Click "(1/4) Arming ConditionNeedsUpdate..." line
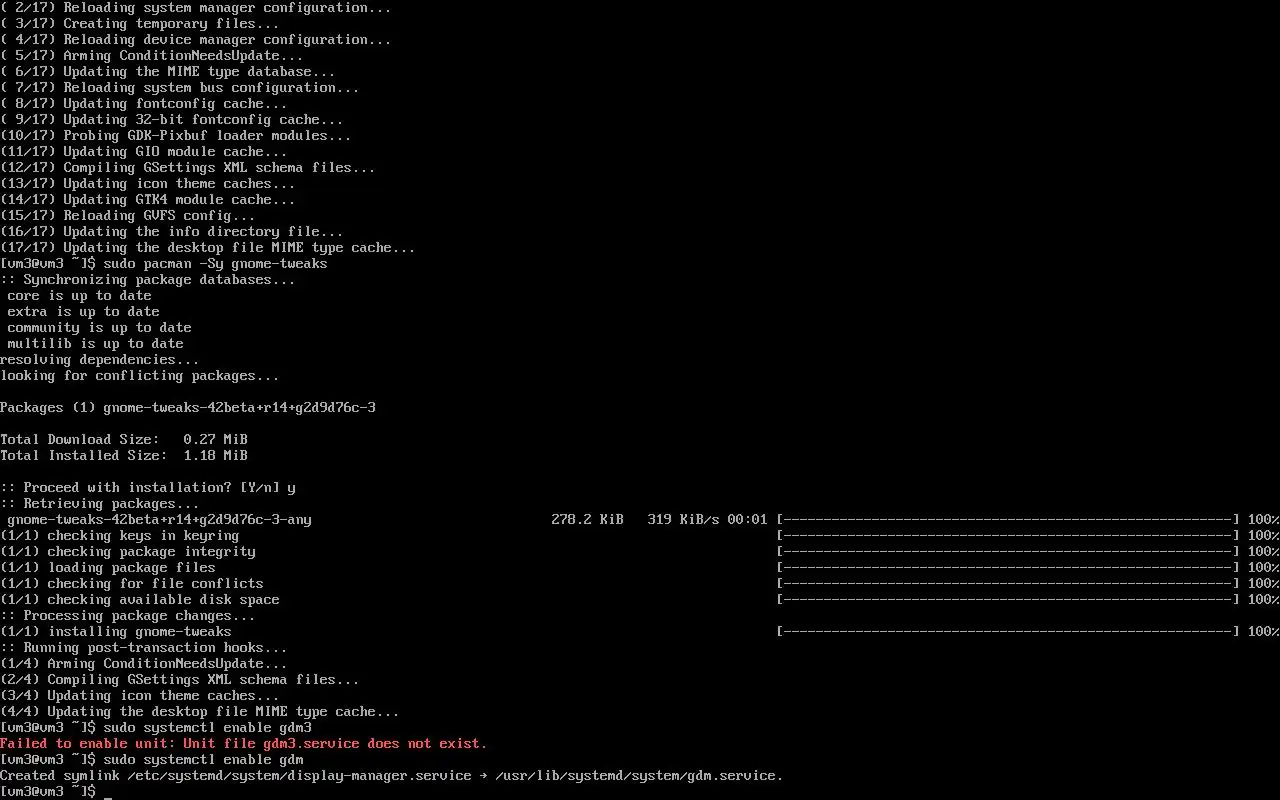 pos(144,663)
